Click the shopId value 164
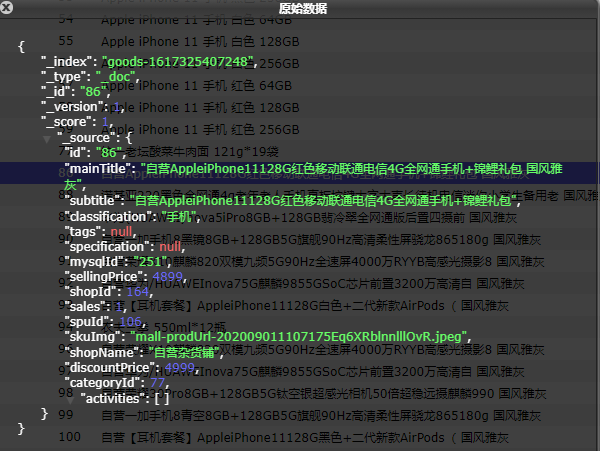 click(x=138, y=292)
